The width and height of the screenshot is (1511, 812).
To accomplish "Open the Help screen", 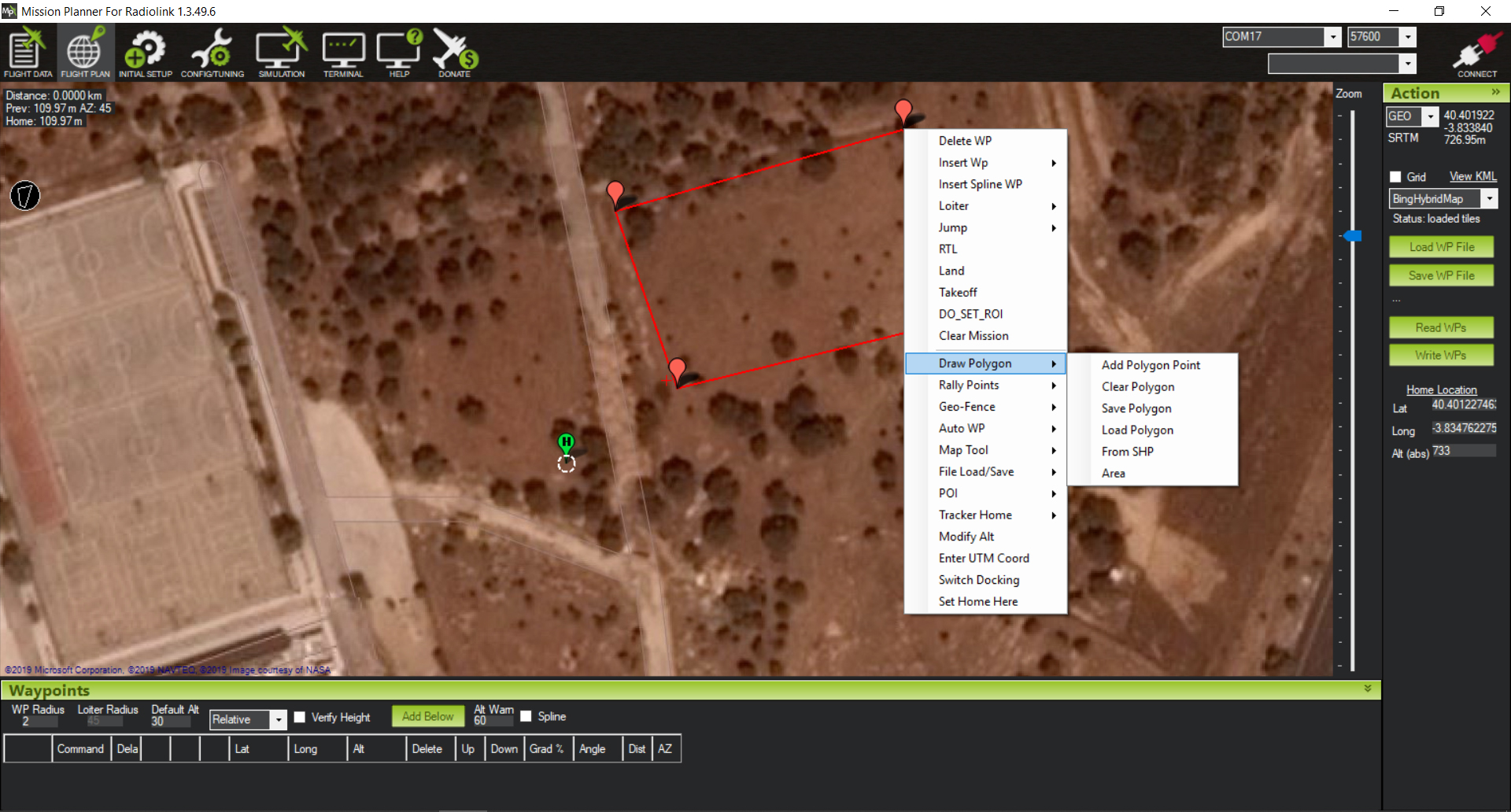I will pos(399,52).
